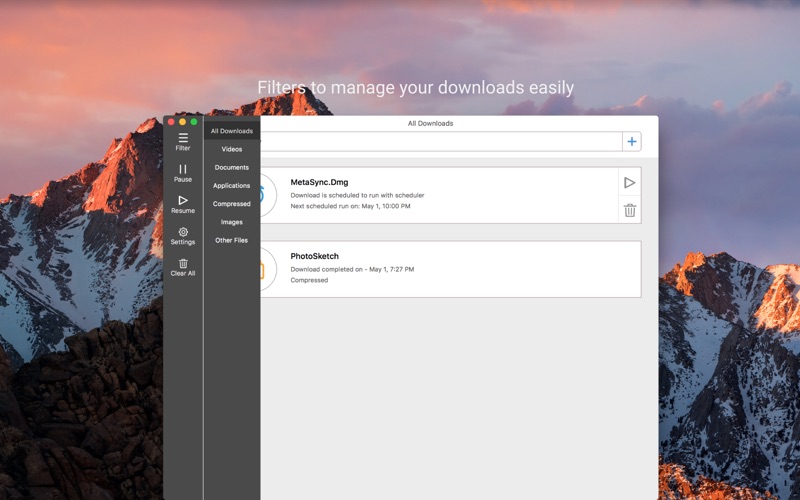
Task: Minimize the window with yellow button
Action: (x=182, y=122)
